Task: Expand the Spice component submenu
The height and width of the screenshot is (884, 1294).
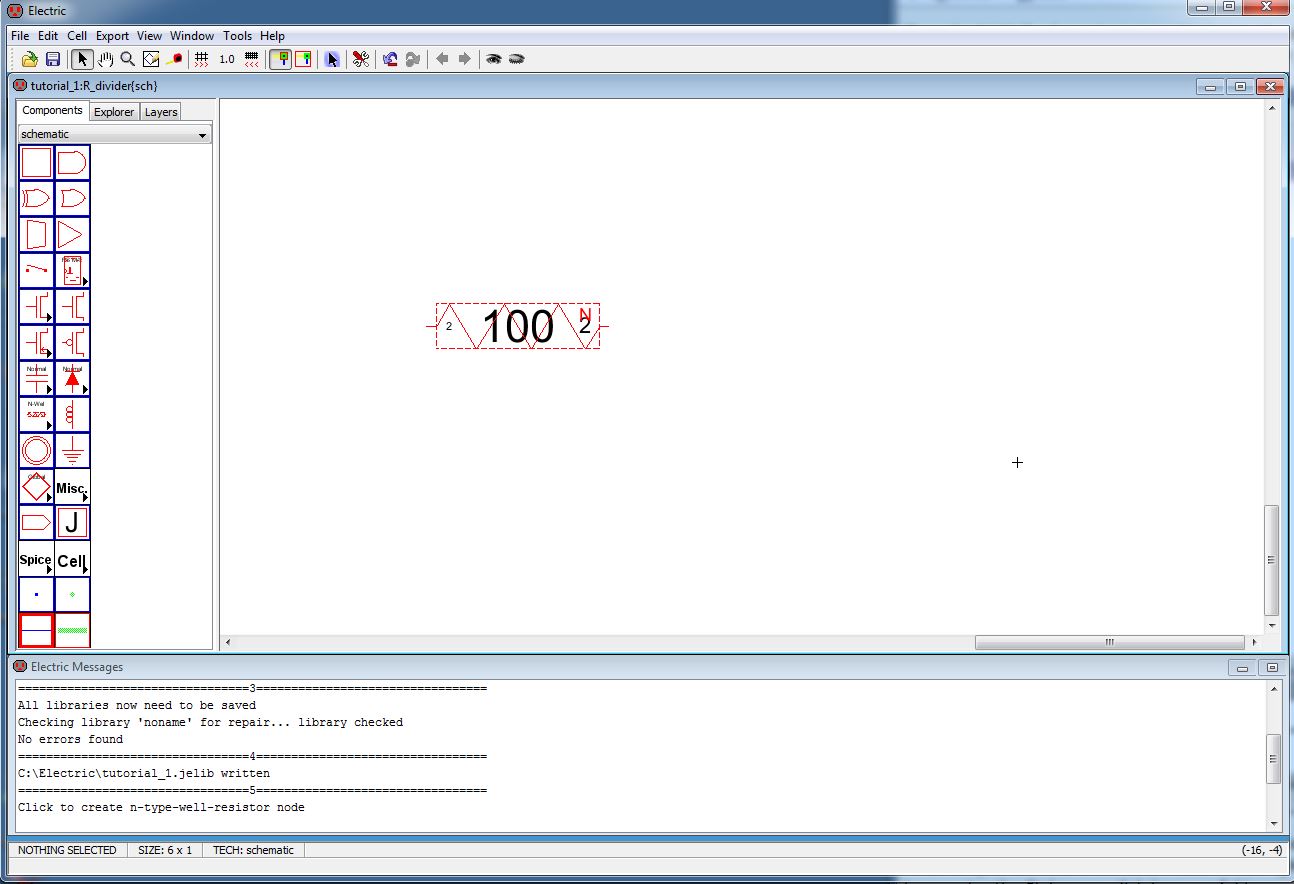Action: (x=36, y=560)
